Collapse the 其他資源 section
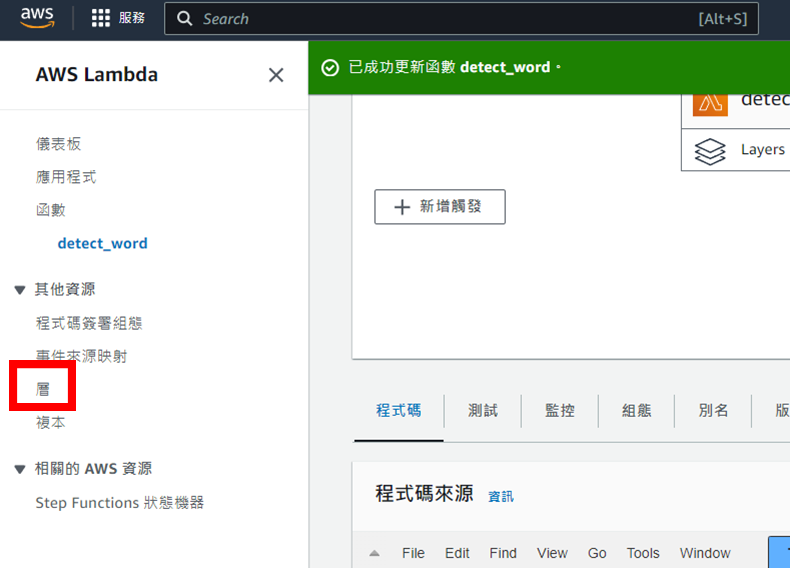790x568 pixels. tap(20, 290)
